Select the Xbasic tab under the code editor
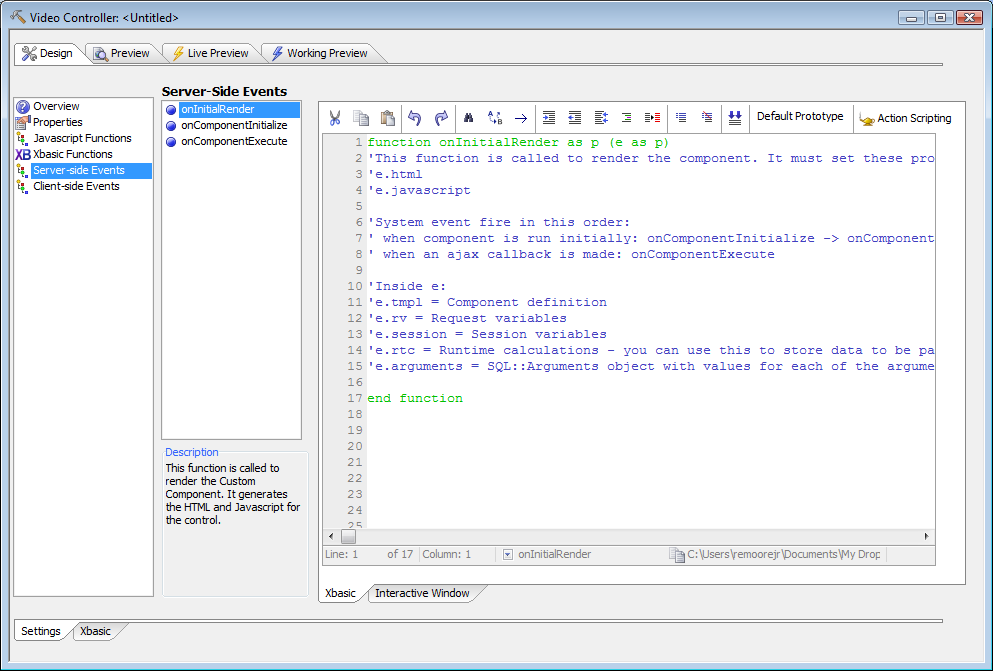 click(340, 593)
